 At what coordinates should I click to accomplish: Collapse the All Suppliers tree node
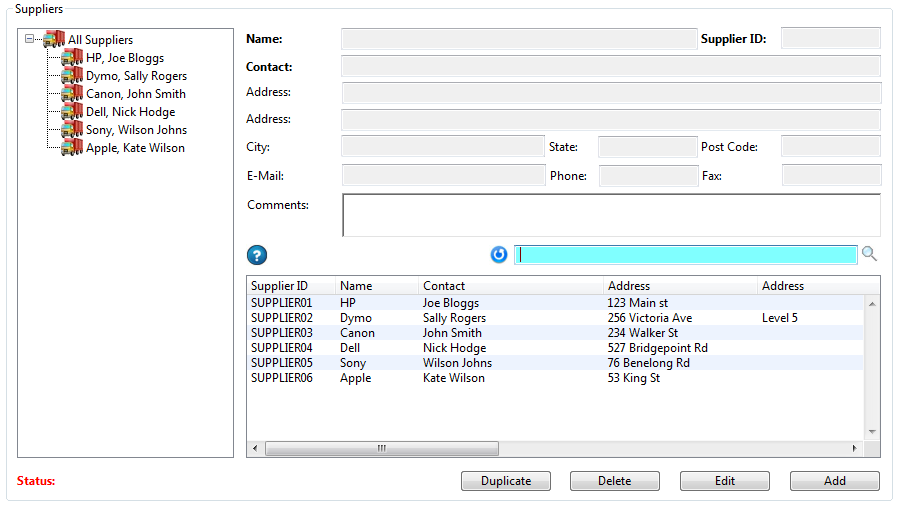pos(30,40)
